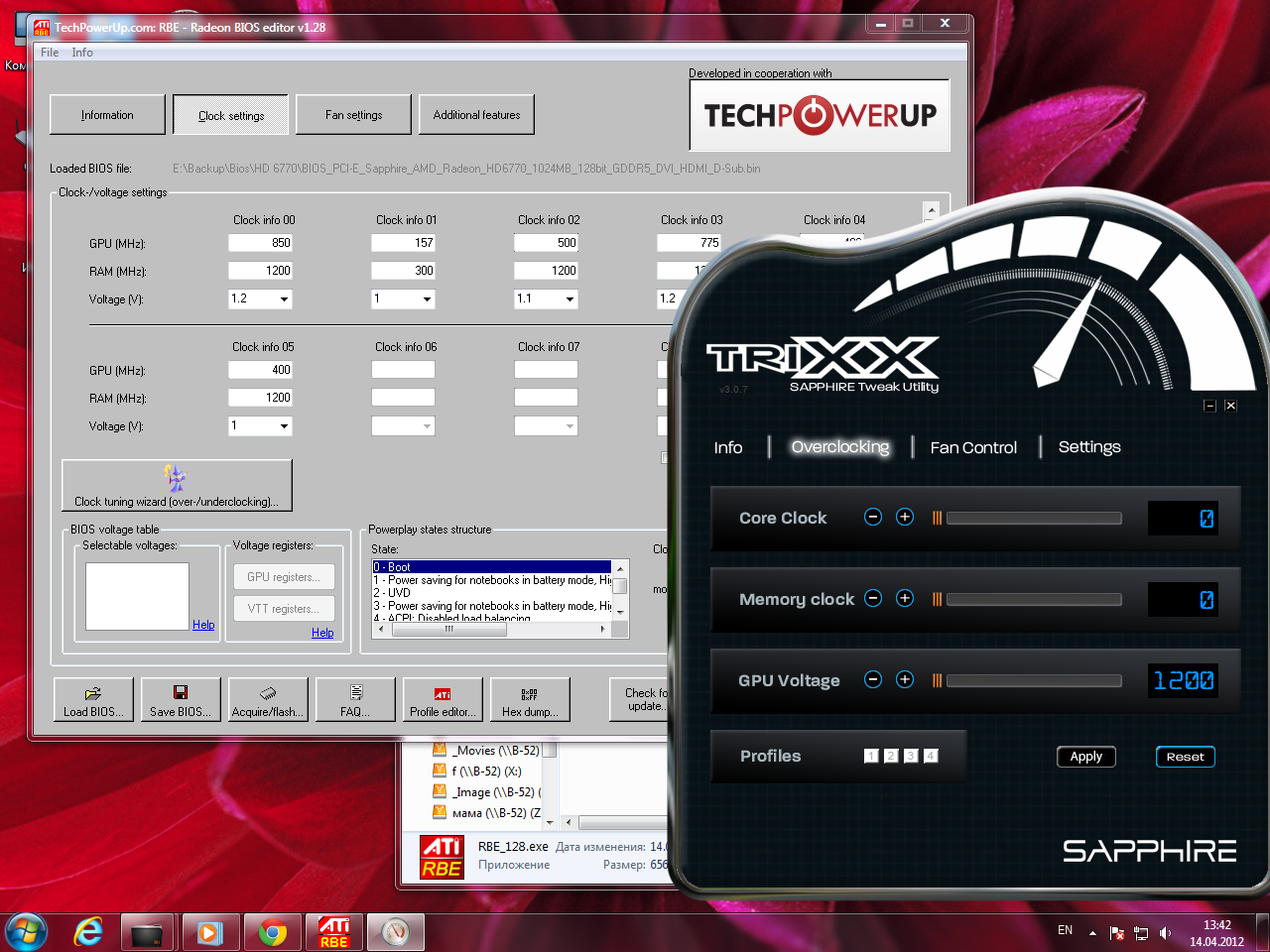Click GPU MHz field for Clock info 00
This screenshot has width=1270, height=952.
(260, 243)
